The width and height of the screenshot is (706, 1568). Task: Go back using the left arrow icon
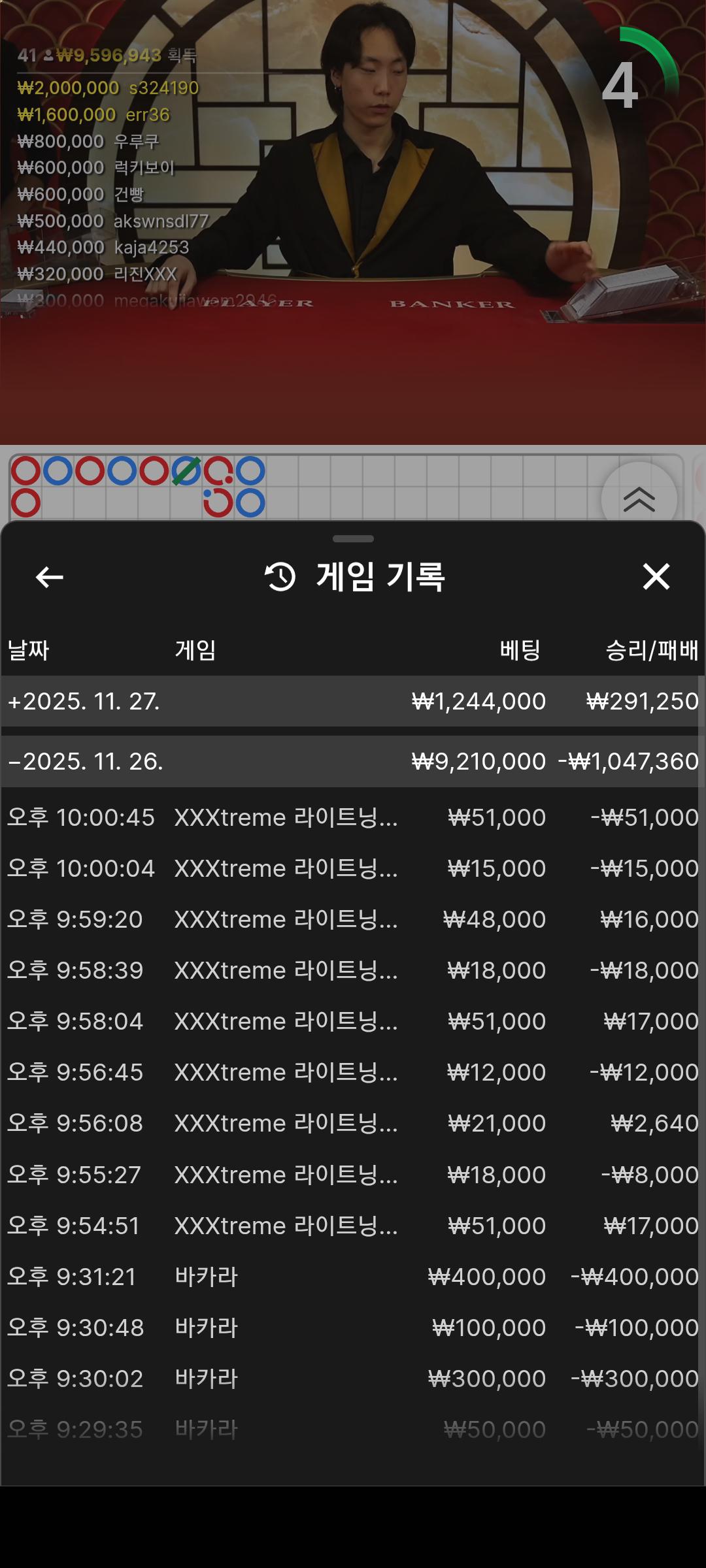coord(49,577)
